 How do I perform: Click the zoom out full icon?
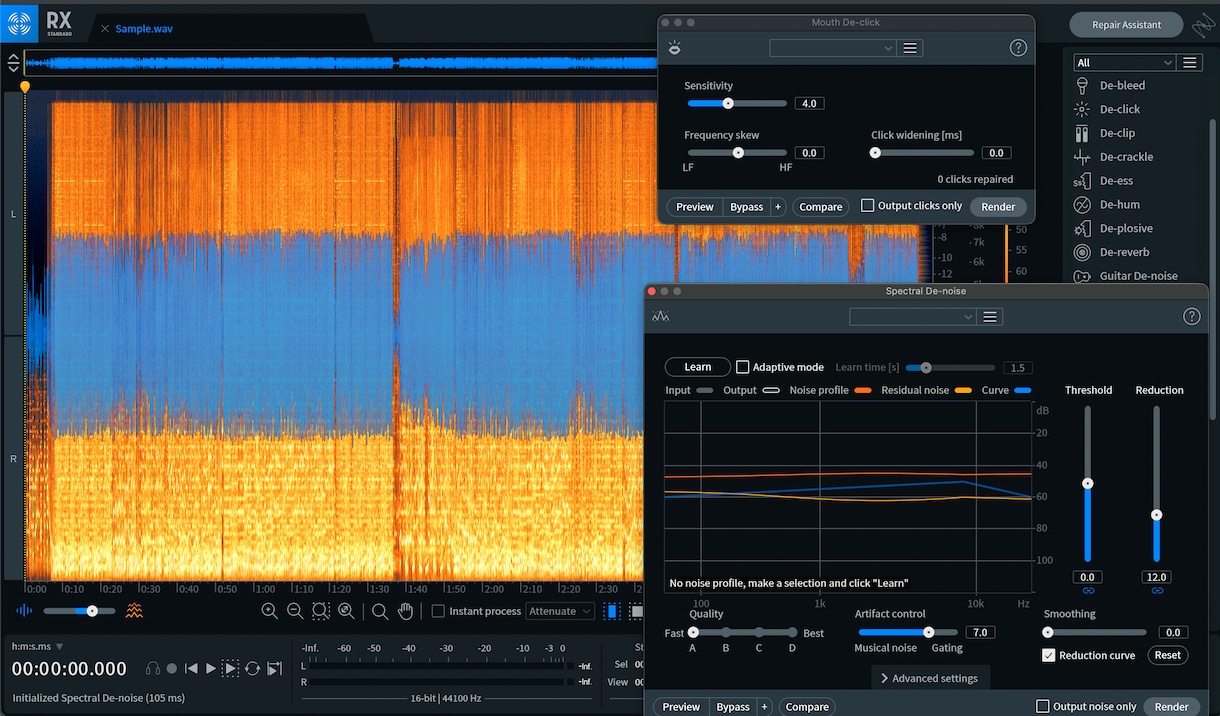pyautogui.click(x=346, y=611)
